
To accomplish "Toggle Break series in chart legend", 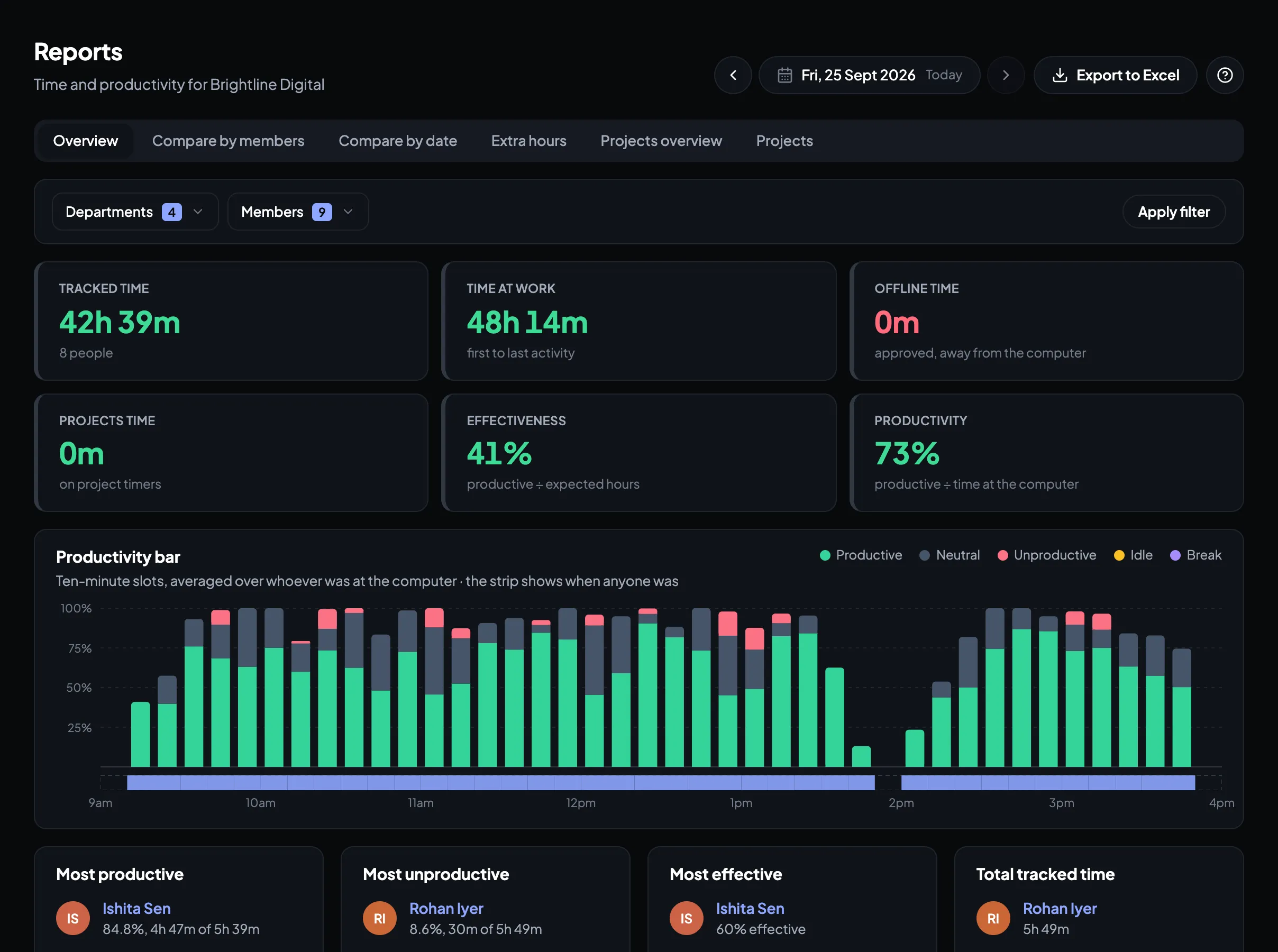I will [1195, 555].
